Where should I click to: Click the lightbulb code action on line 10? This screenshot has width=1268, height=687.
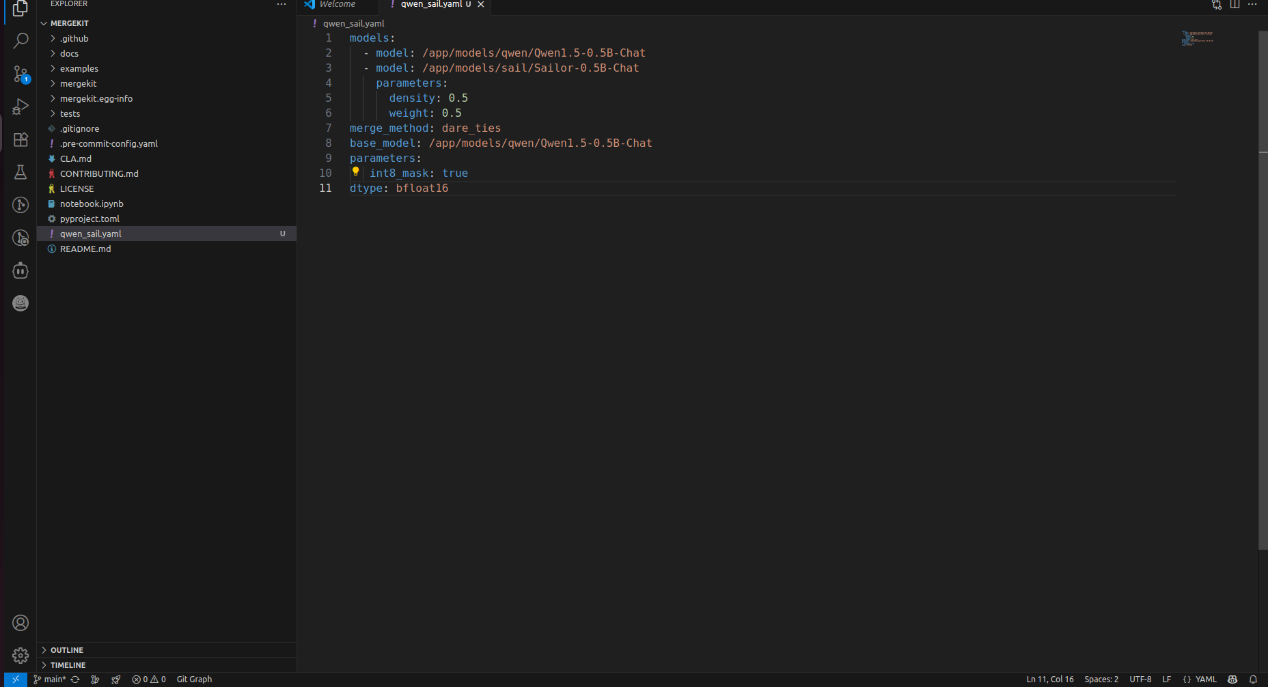(355, 172)
